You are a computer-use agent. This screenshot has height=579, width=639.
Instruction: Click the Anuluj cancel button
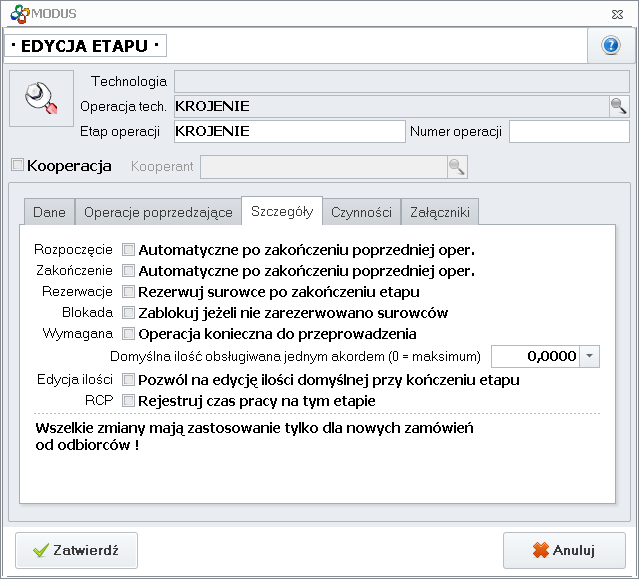coord(564,550)
